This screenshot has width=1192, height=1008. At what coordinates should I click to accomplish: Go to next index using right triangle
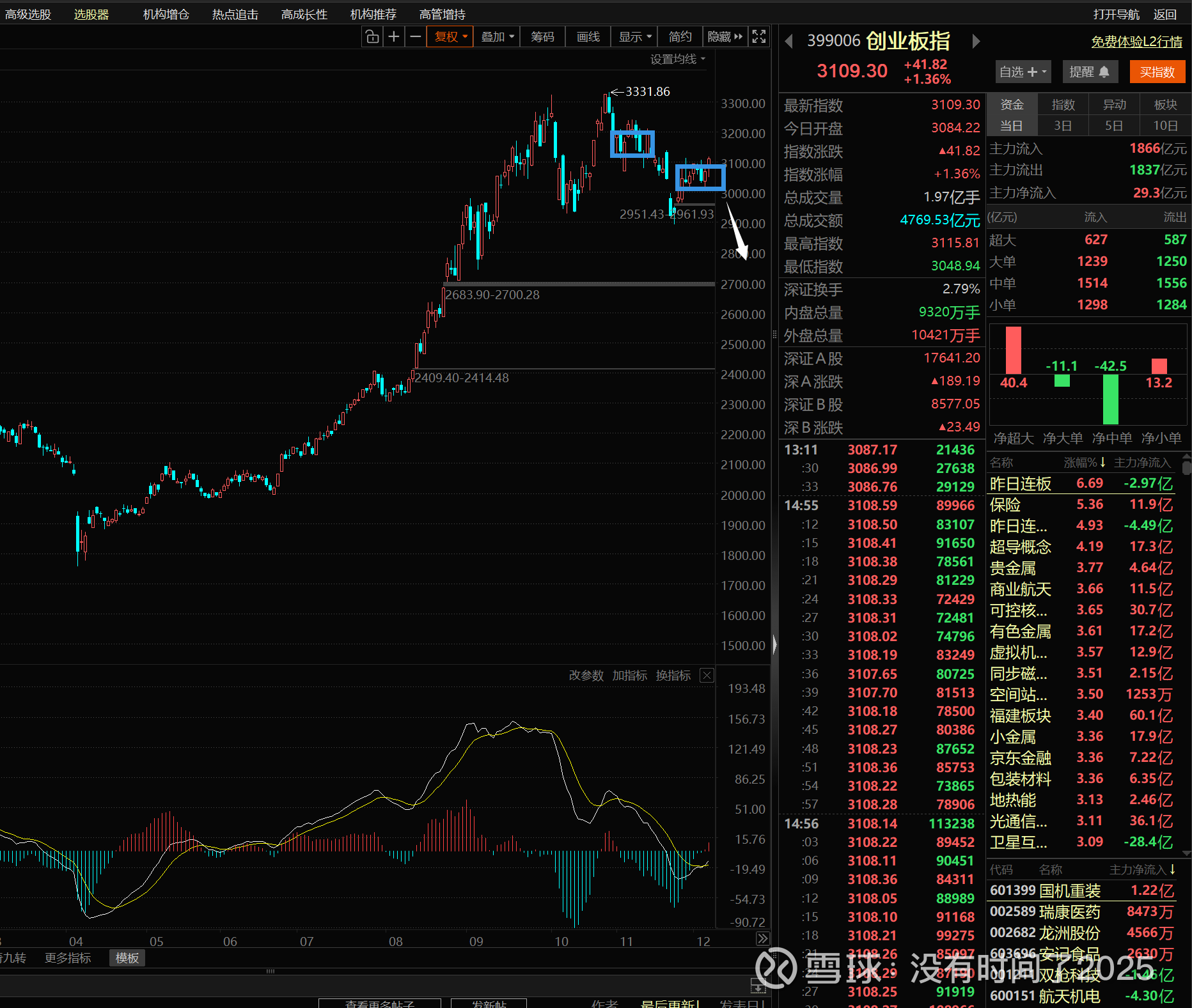(x=976, y=42)
